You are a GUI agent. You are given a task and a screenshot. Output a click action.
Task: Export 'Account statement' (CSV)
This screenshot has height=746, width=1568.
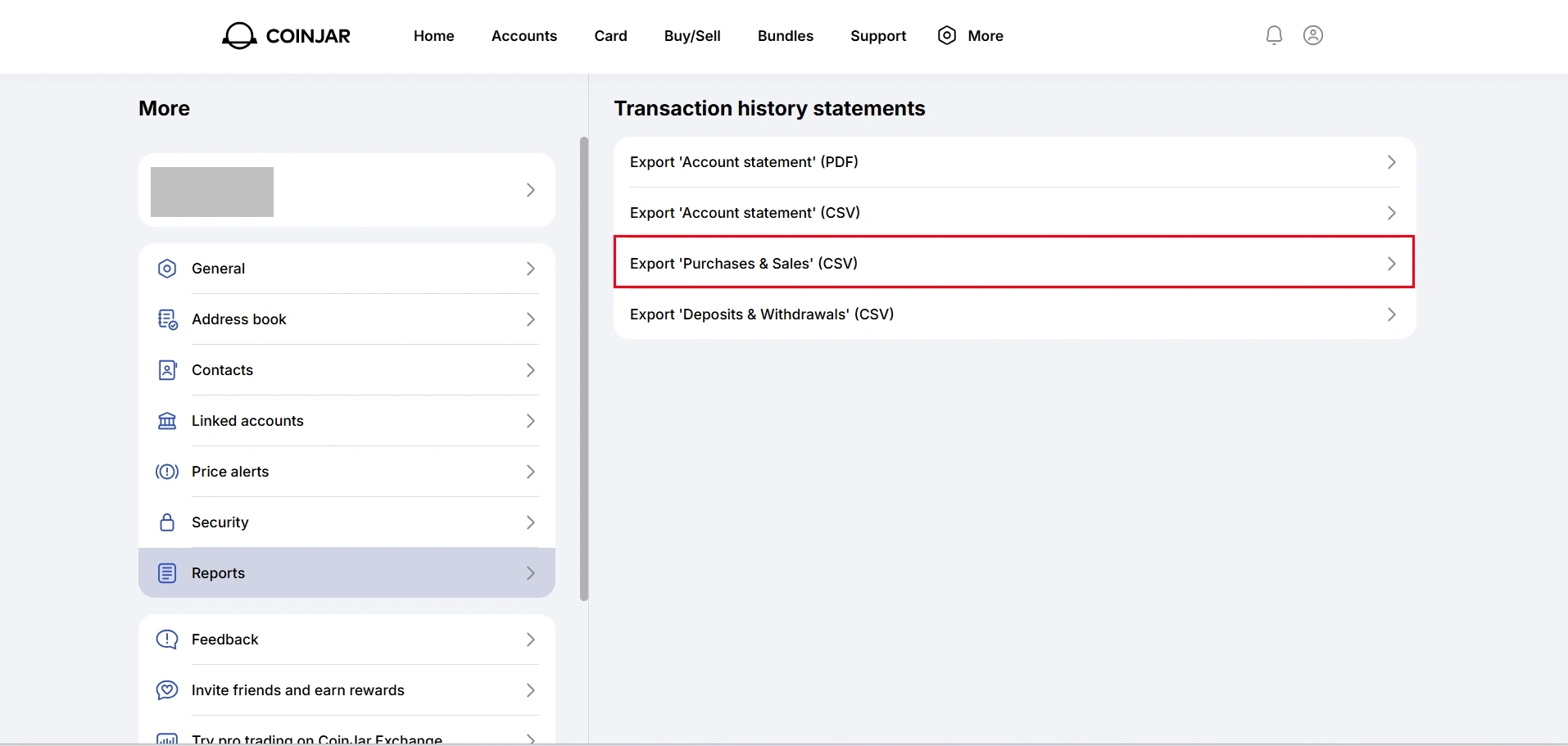1015,213
